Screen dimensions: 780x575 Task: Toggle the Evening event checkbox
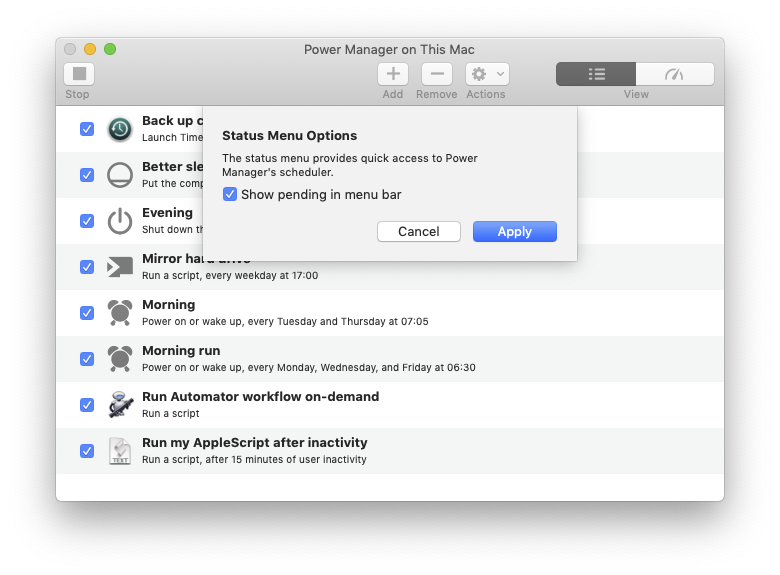pyautogui.click(x=87, y=221)
